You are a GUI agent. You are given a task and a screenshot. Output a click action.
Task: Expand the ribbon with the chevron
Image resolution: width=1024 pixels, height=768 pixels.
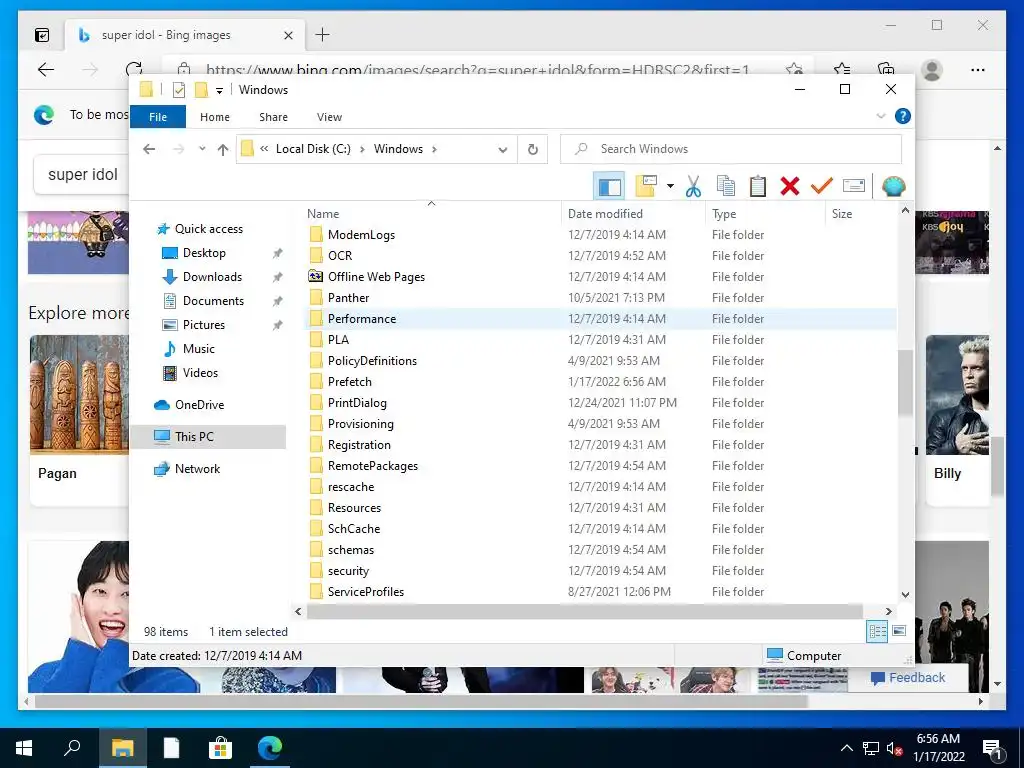click(880, 116)
